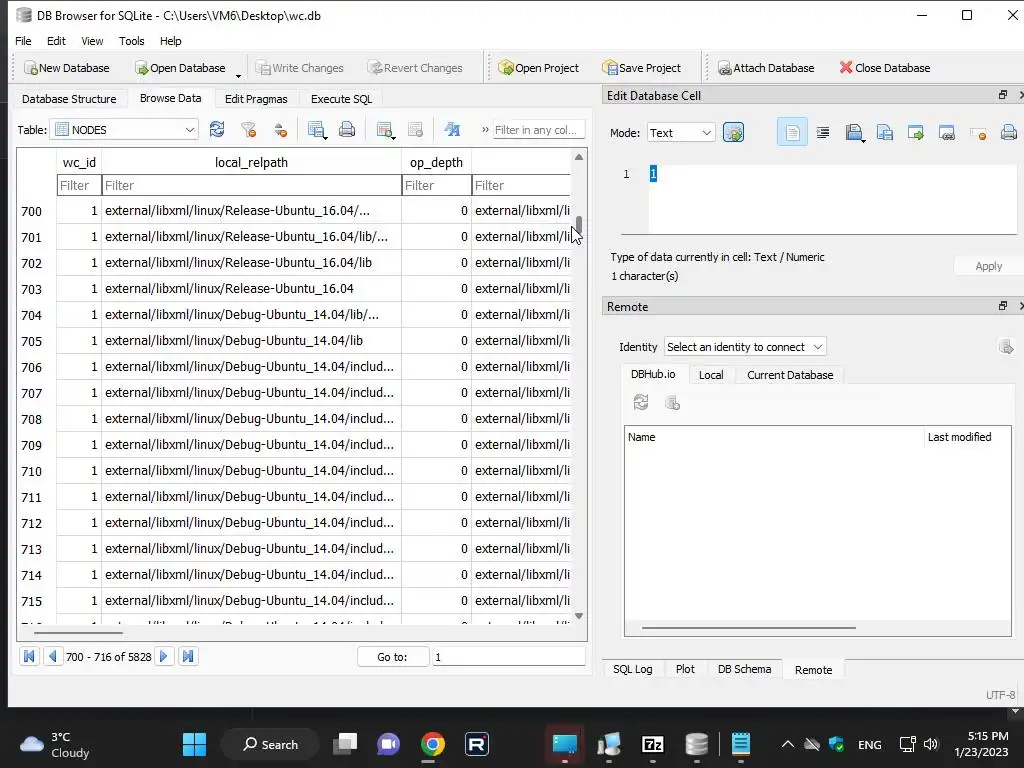Open the File menu
This screenshot has width=1024, height=768.
[x=23, y=40]
